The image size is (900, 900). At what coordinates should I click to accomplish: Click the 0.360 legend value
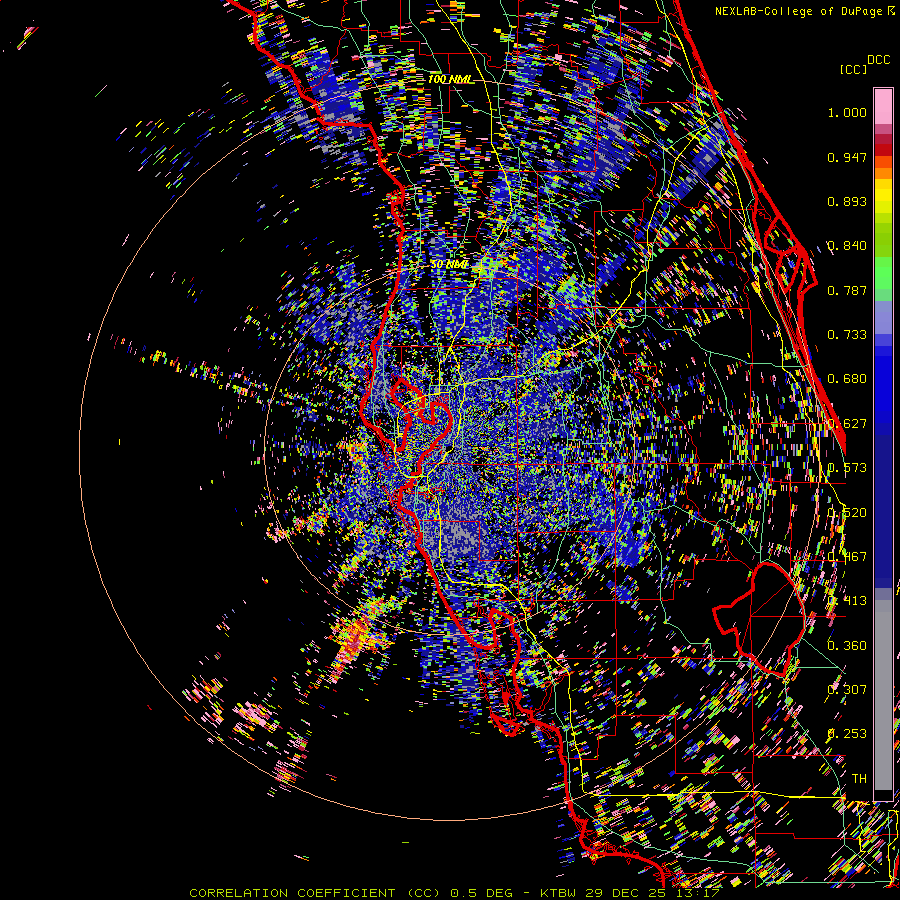[x=847, y=645]
